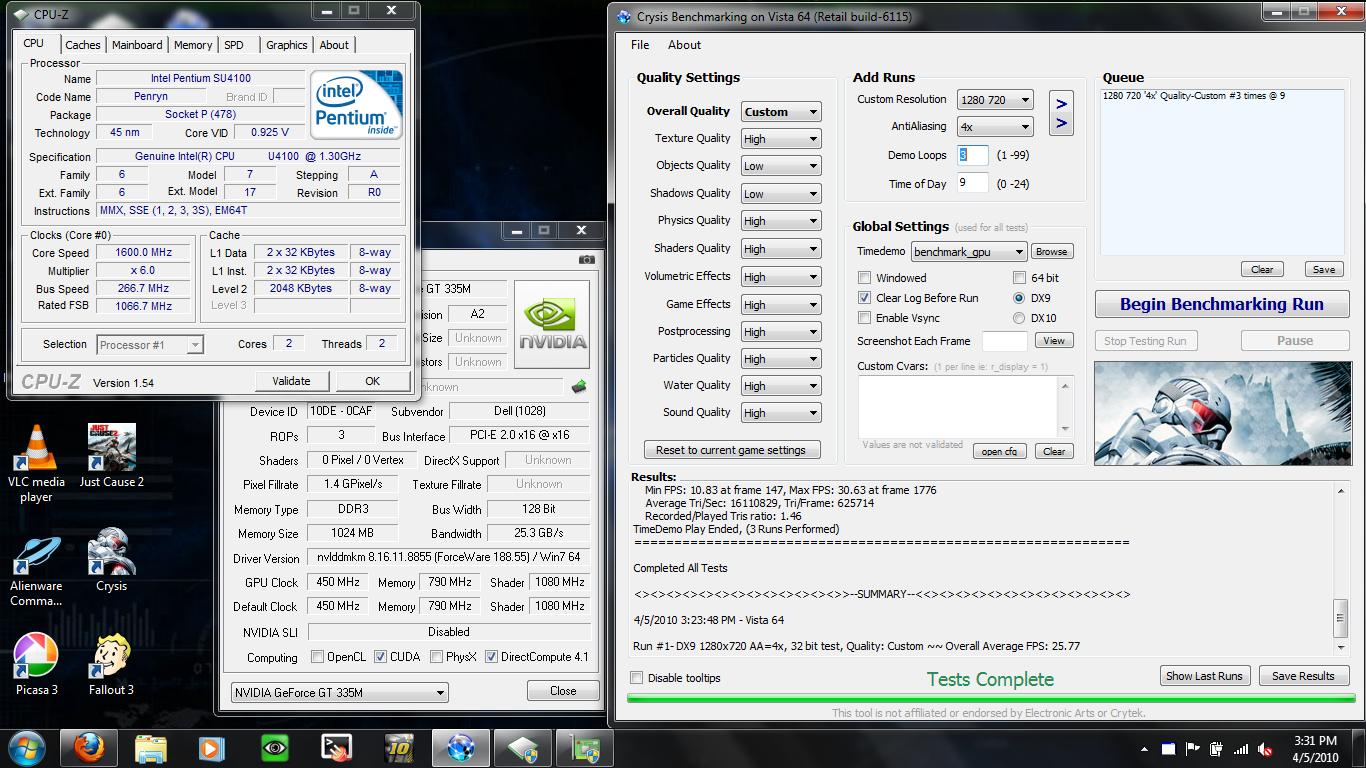Open Just Cause 2 desktop shortcut
The height and width of the screenshot is (768, 1366).
[112, 456]
